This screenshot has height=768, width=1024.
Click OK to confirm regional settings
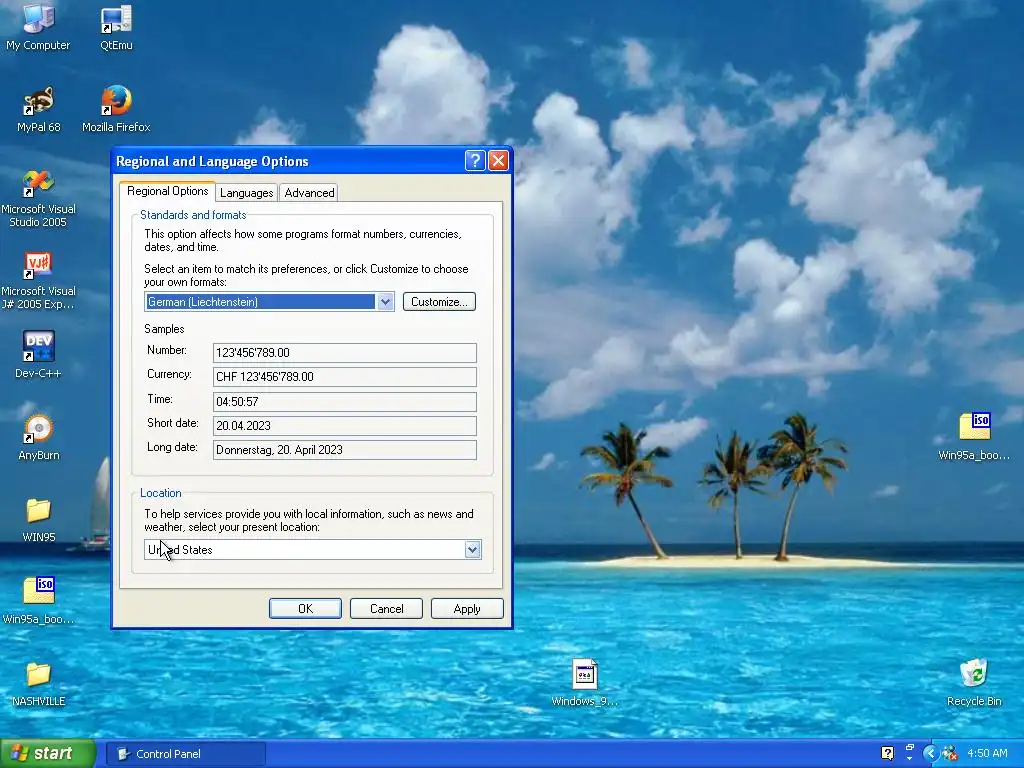point(305,609)
